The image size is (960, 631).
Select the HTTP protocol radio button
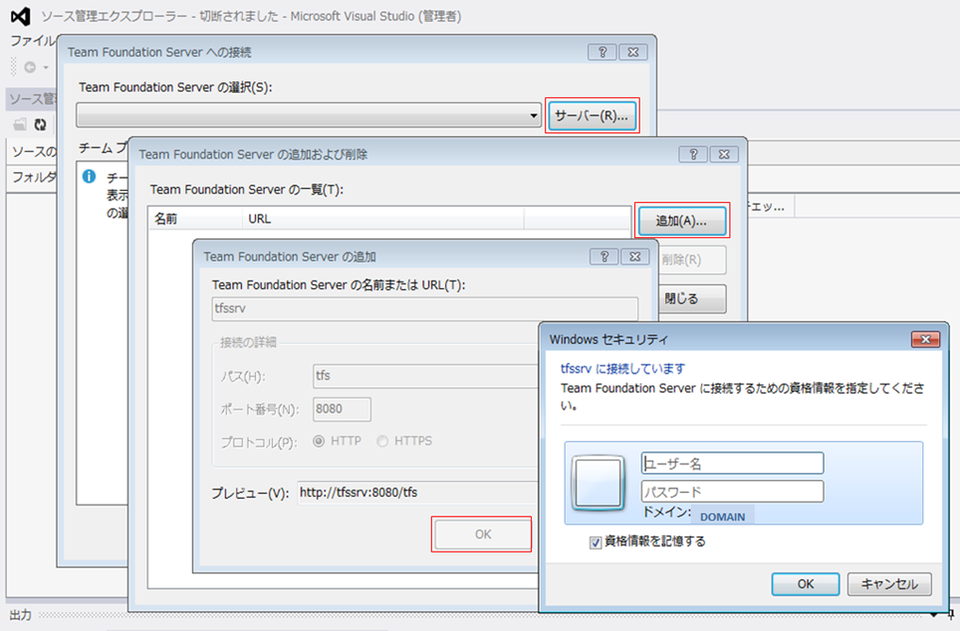point(317,440)
